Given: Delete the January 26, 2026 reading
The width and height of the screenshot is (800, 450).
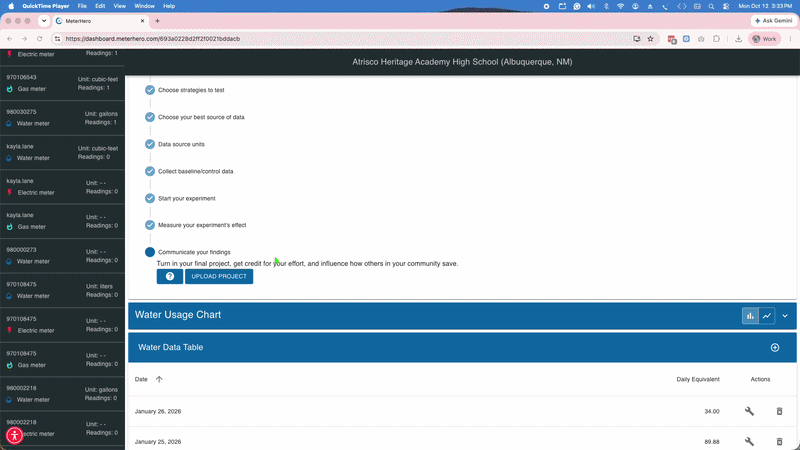Looking at the screenshot, I should 779,411.
